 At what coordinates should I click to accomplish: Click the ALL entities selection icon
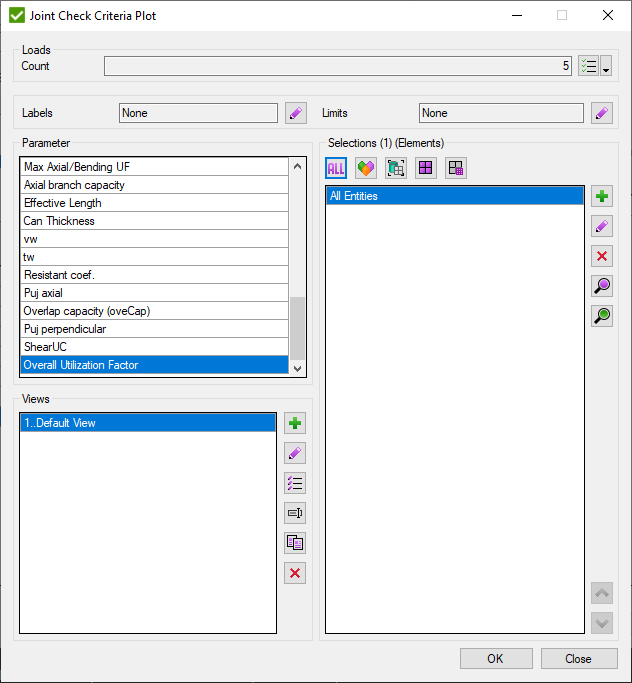[x=336, y=169]
